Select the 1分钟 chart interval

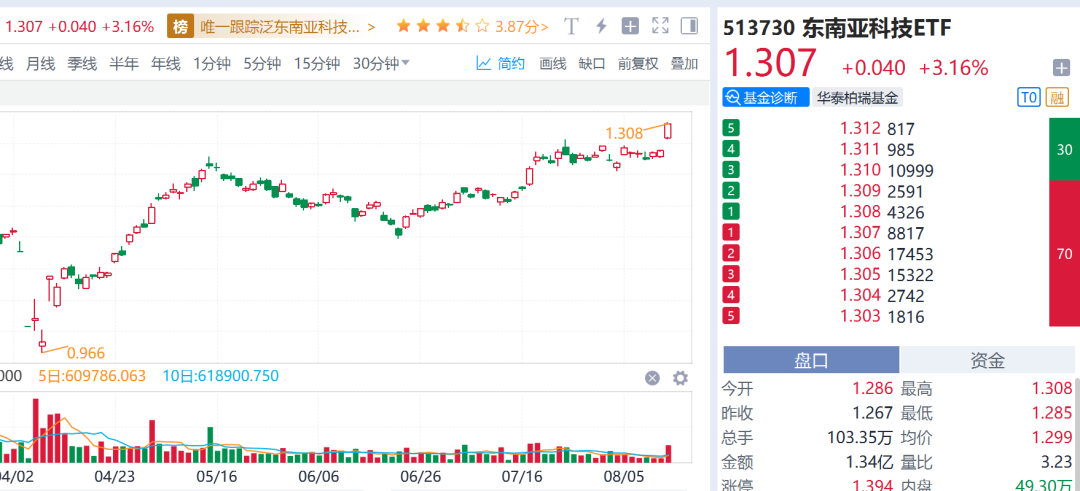(x=211, y=64)
